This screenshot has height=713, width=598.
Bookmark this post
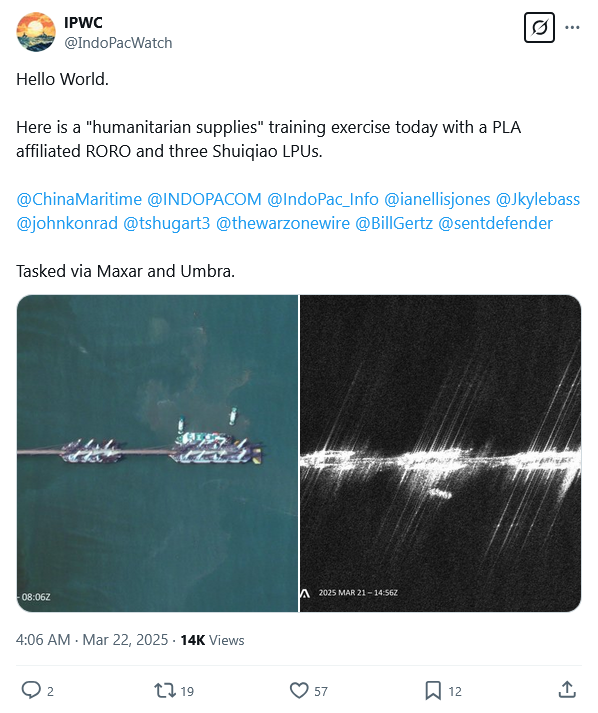coord(432,690)
